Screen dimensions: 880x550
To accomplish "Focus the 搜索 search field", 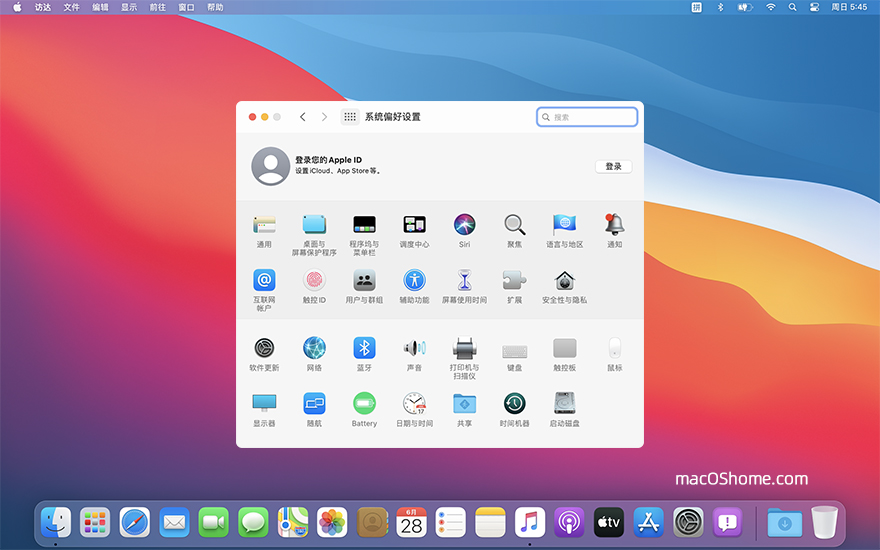I will (587, 117).
